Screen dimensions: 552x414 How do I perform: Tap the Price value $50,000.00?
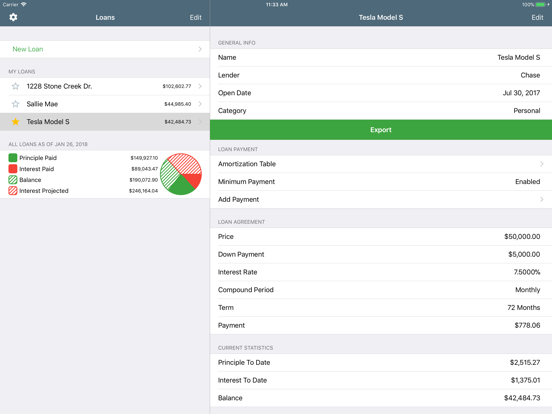click(522, 237)
